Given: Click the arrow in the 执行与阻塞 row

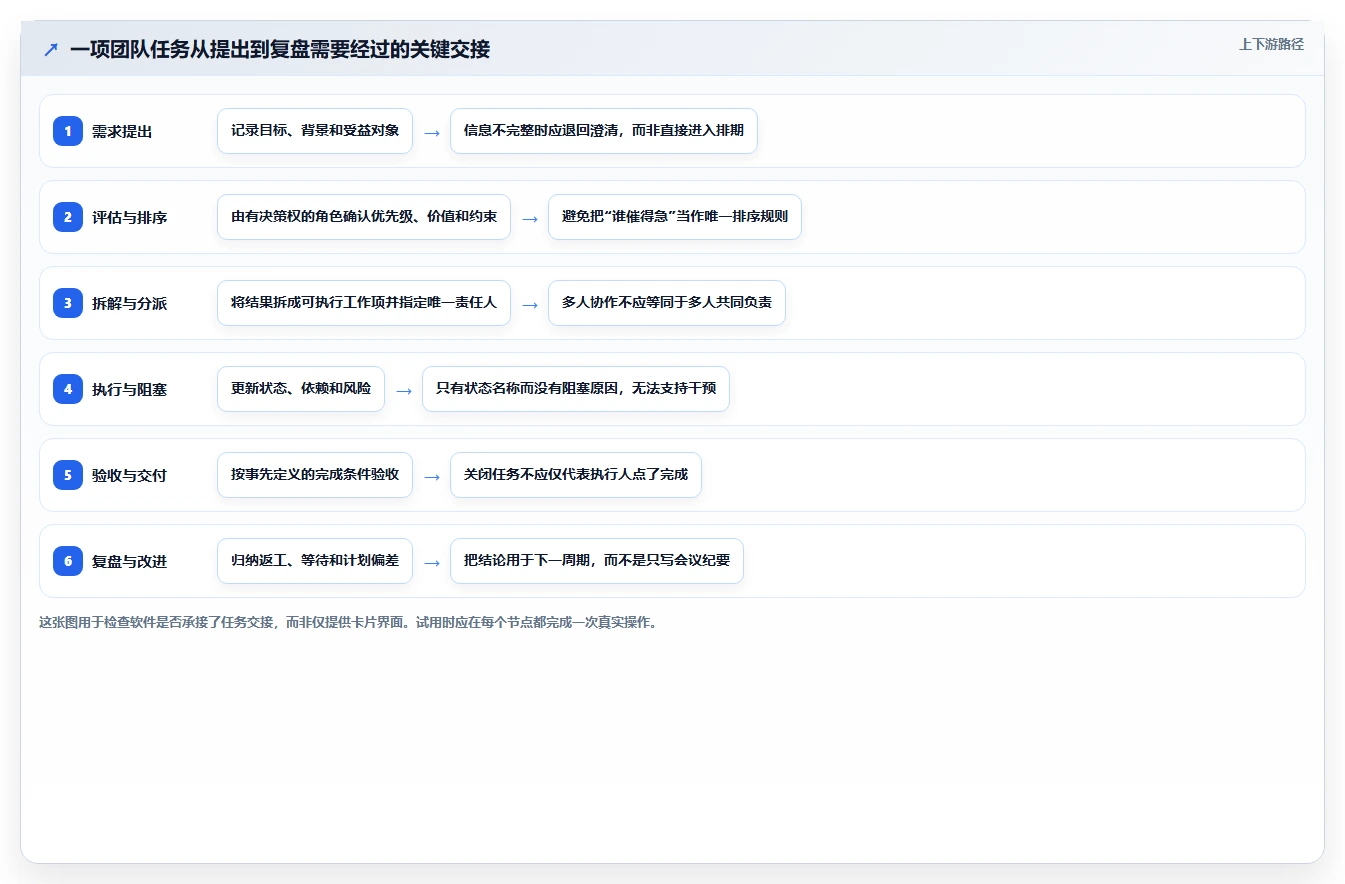Looking at the screenshot, I should pyautogui.click(x=404, y=390).
